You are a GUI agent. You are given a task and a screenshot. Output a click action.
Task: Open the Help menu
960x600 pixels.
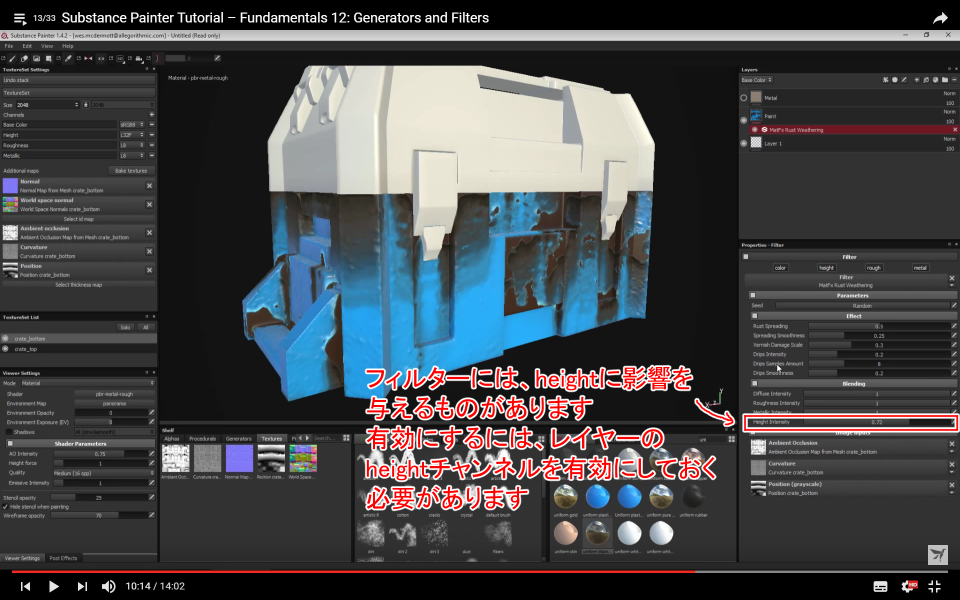click(68, 46)
